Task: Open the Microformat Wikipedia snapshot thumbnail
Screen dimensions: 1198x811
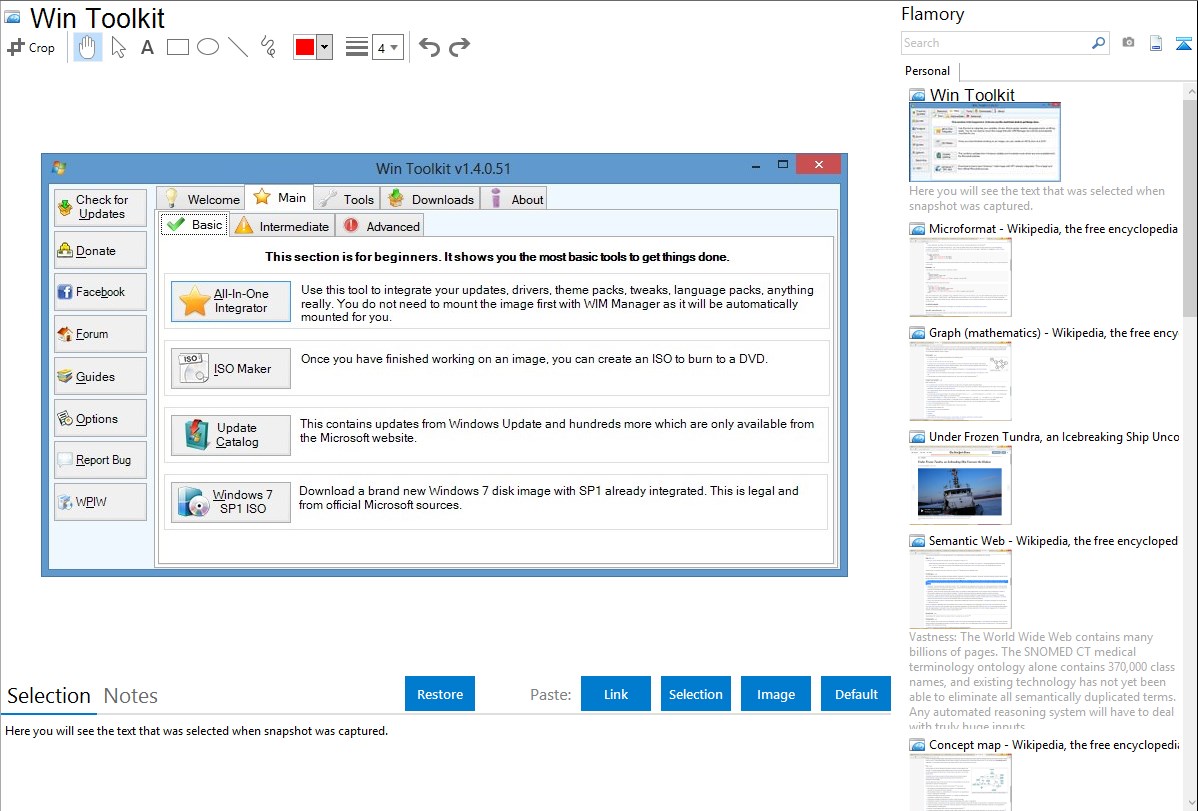Action: coord(960,277)
